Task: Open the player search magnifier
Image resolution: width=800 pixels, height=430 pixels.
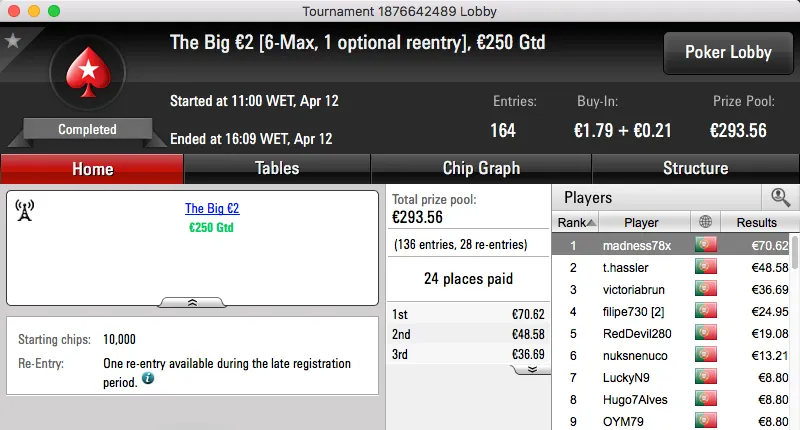Action: pyautogui.click(x=779, y=198)
